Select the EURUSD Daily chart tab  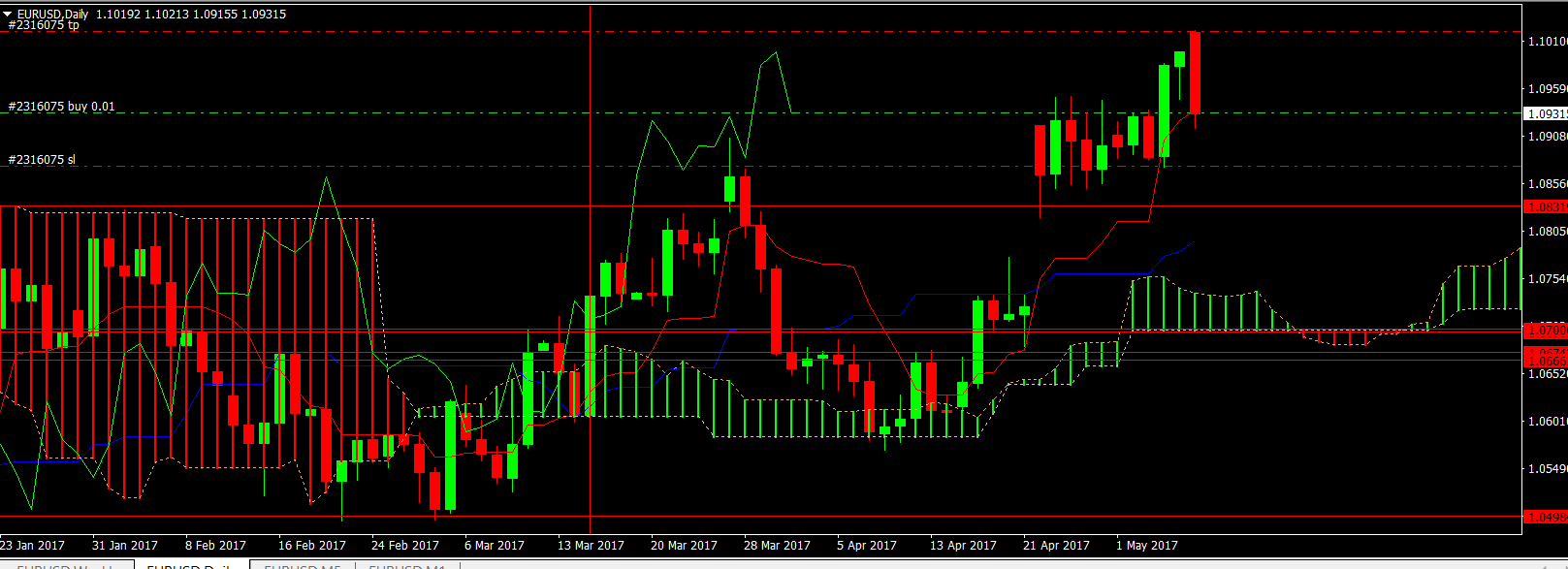click(x=190, y=565)
